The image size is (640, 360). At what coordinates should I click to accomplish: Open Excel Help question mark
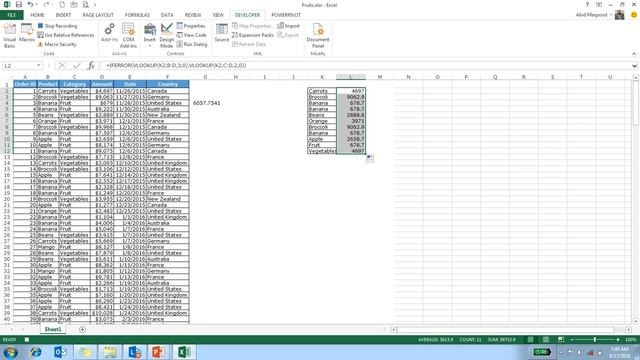click(587, 4)
